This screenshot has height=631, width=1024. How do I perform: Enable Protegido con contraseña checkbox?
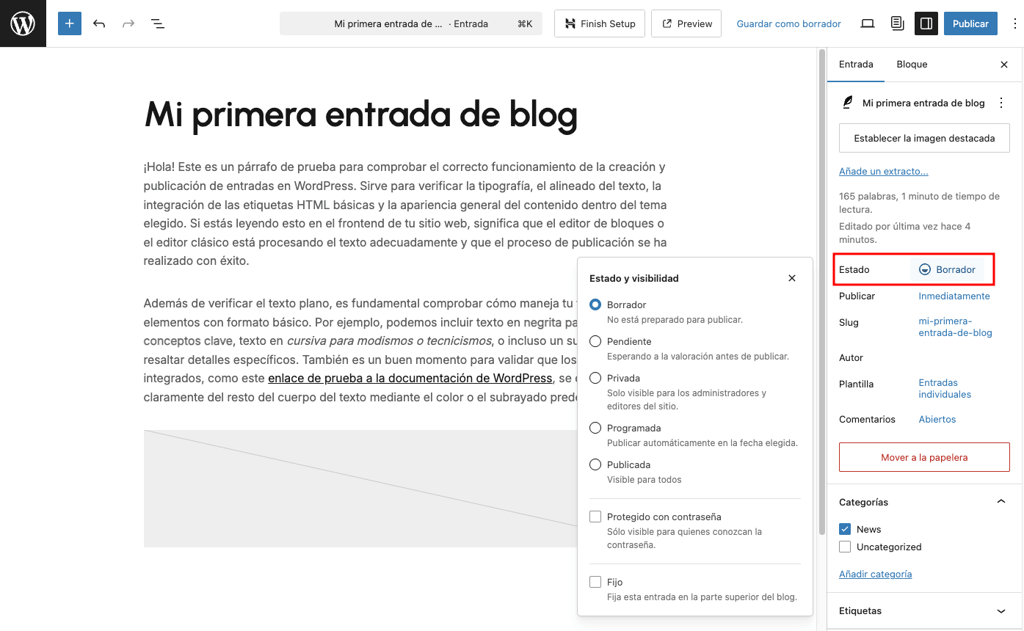pos(595,517)
